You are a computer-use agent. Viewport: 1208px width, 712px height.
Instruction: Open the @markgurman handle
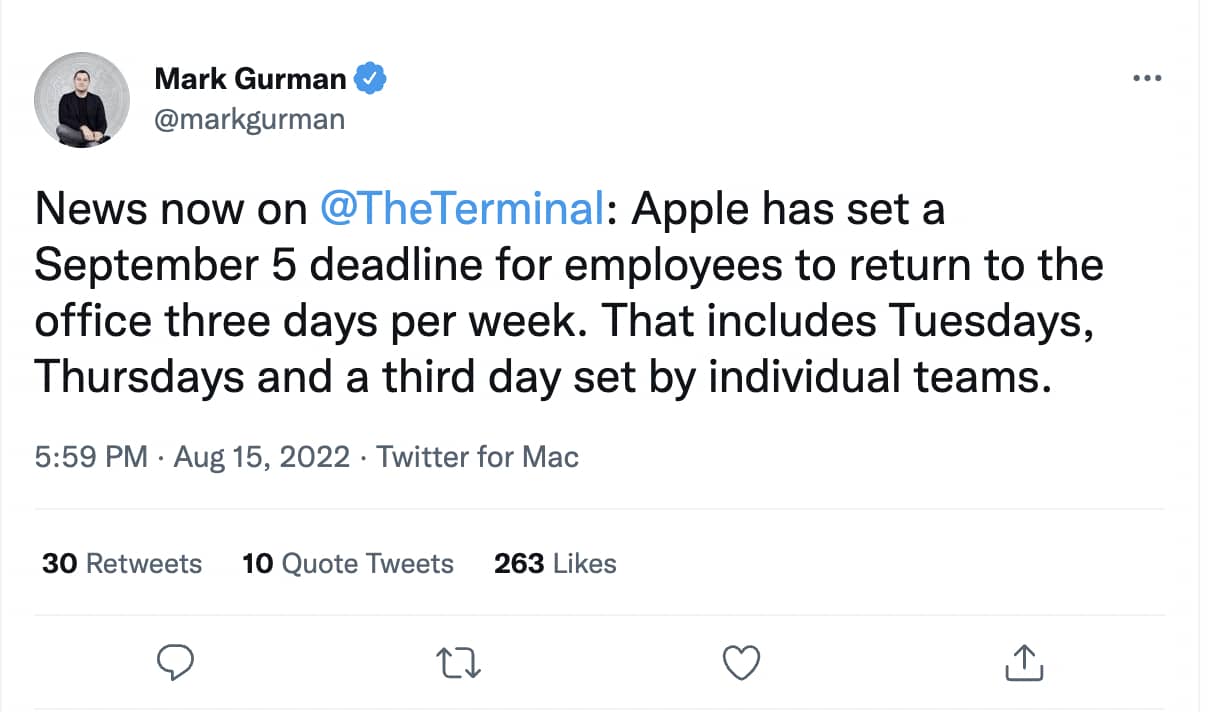tap(250, 120)
